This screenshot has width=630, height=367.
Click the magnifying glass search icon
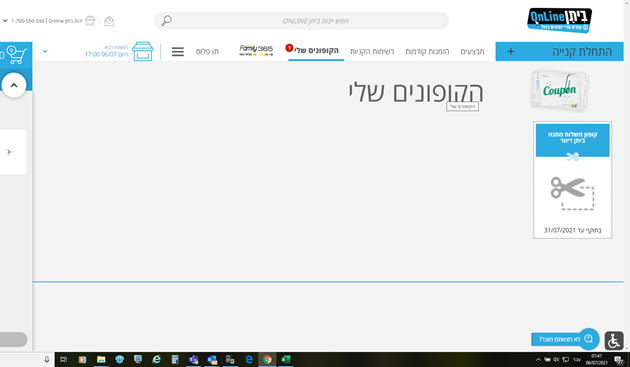click(166, 21)
